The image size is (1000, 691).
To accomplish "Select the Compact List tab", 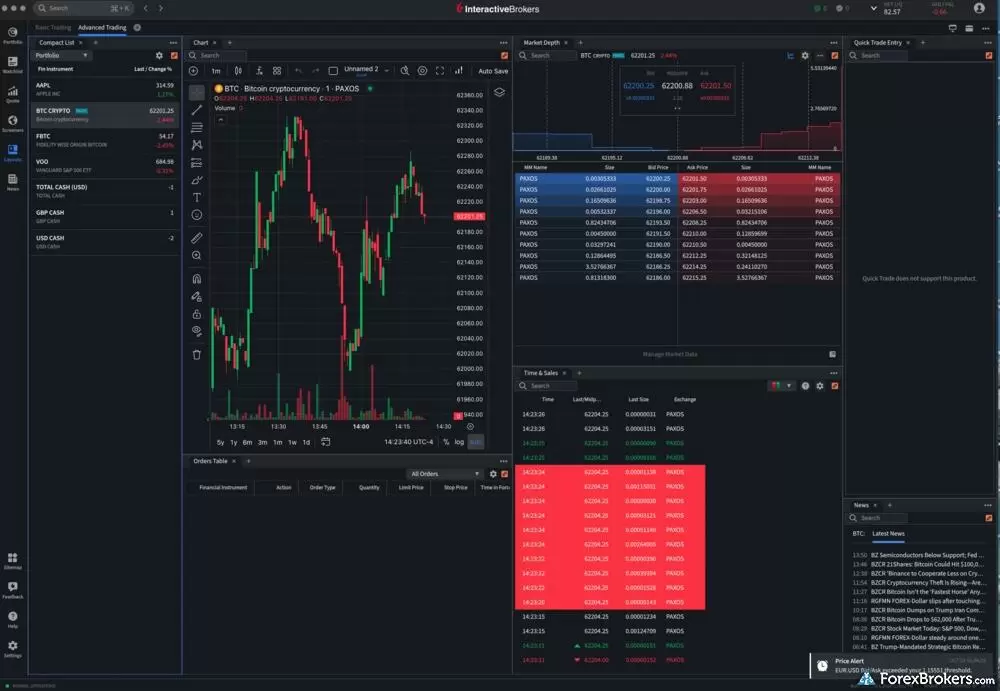I will [x=56, y=43].
